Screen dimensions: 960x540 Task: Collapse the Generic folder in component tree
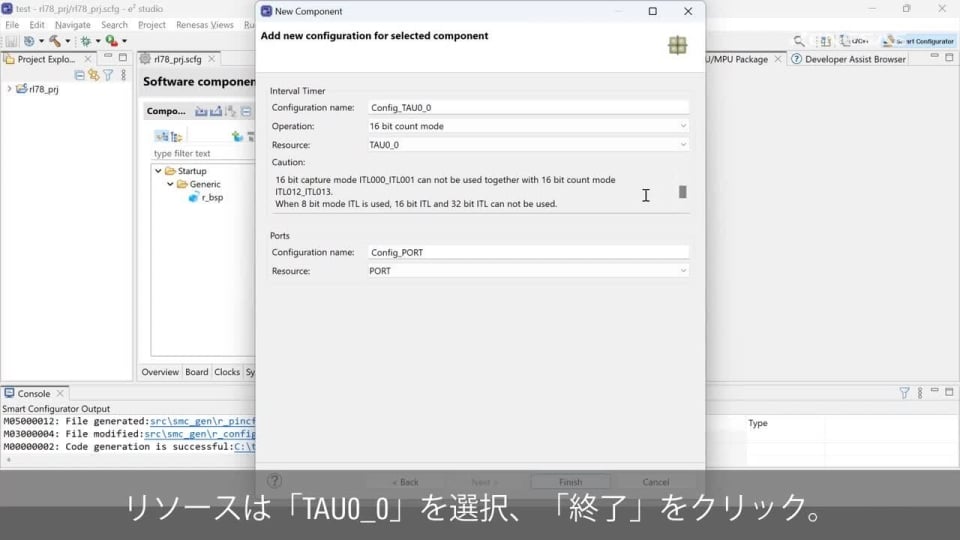point(170,184)
